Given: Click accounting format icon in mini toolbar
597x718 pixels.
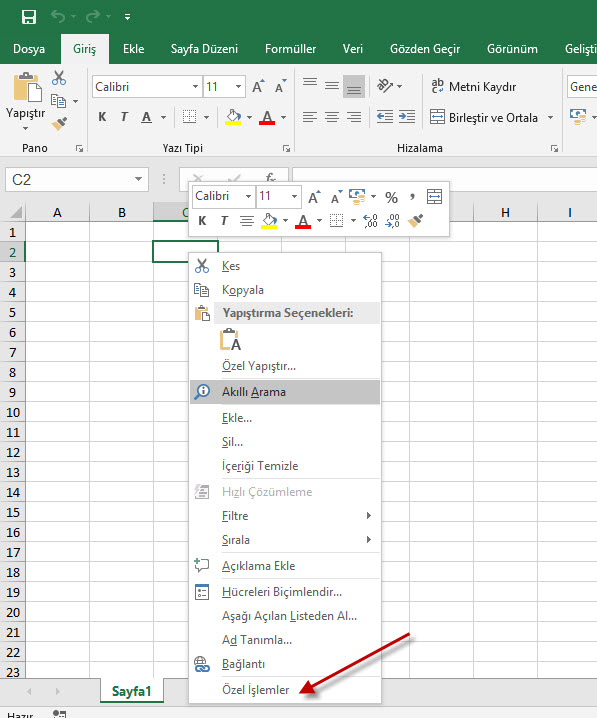Looking at the screenshot, I should pos(357,197).
